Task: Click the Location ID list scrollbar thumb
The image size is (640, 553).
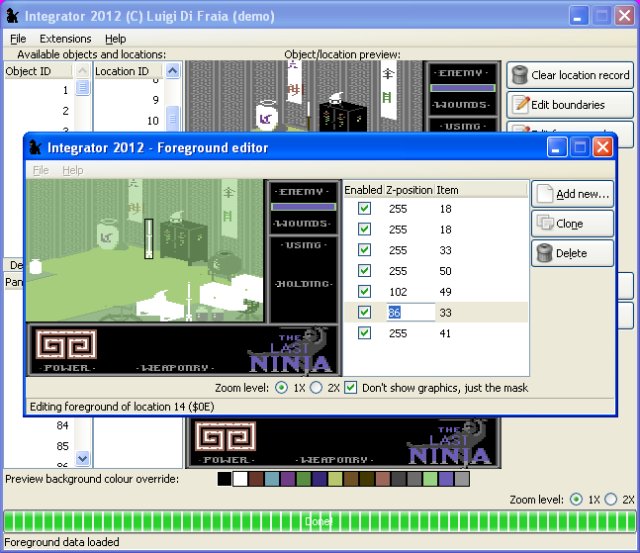Action: [173, 119]
